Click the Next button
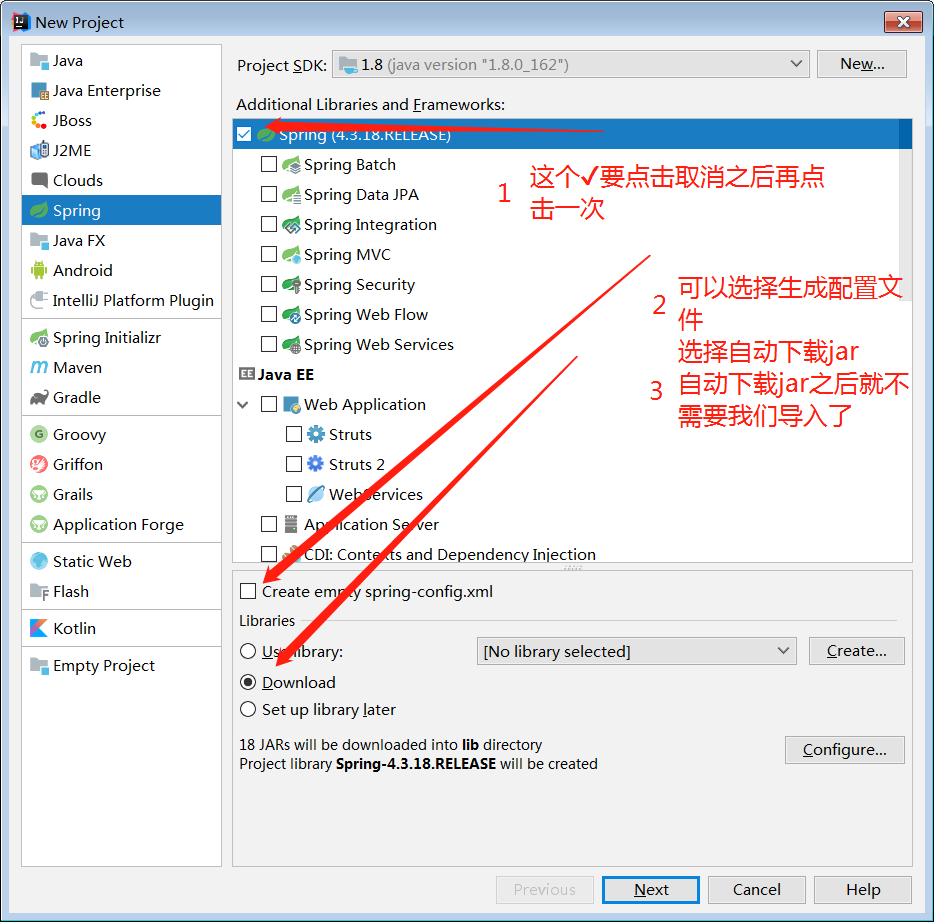Image resolution: width=934 pixels, height=922 pixels. pos(650,890)
